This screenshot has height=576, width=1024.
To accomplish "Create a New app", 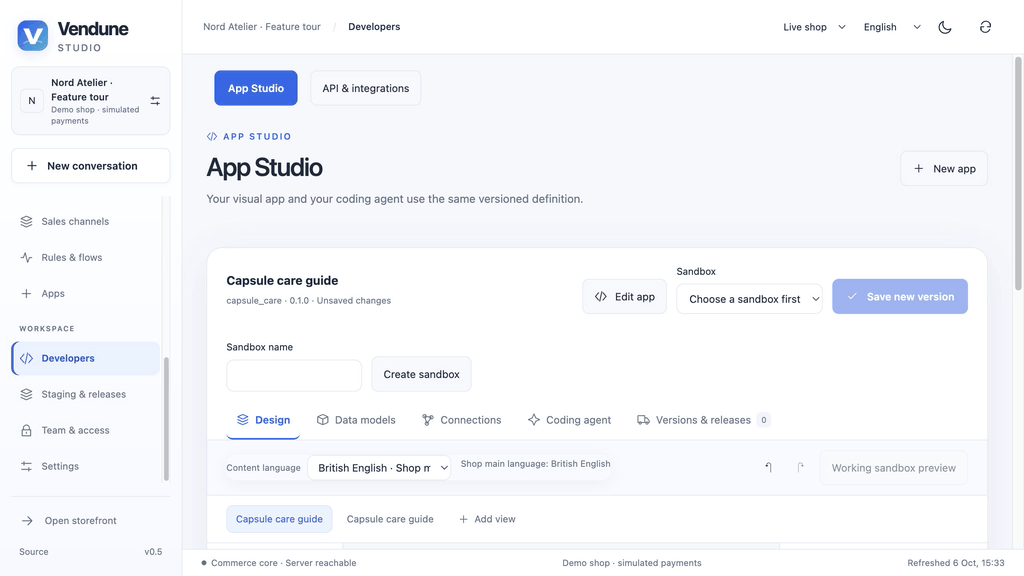I will click(944, 168).
